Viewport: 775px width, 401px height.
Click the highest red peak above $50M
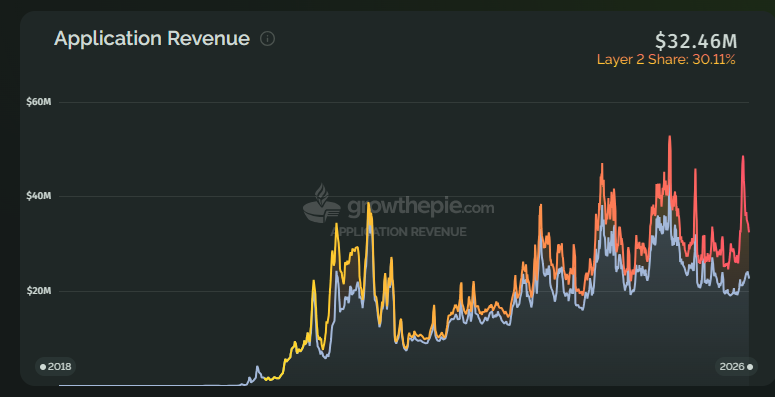click(x=670, y=137)
